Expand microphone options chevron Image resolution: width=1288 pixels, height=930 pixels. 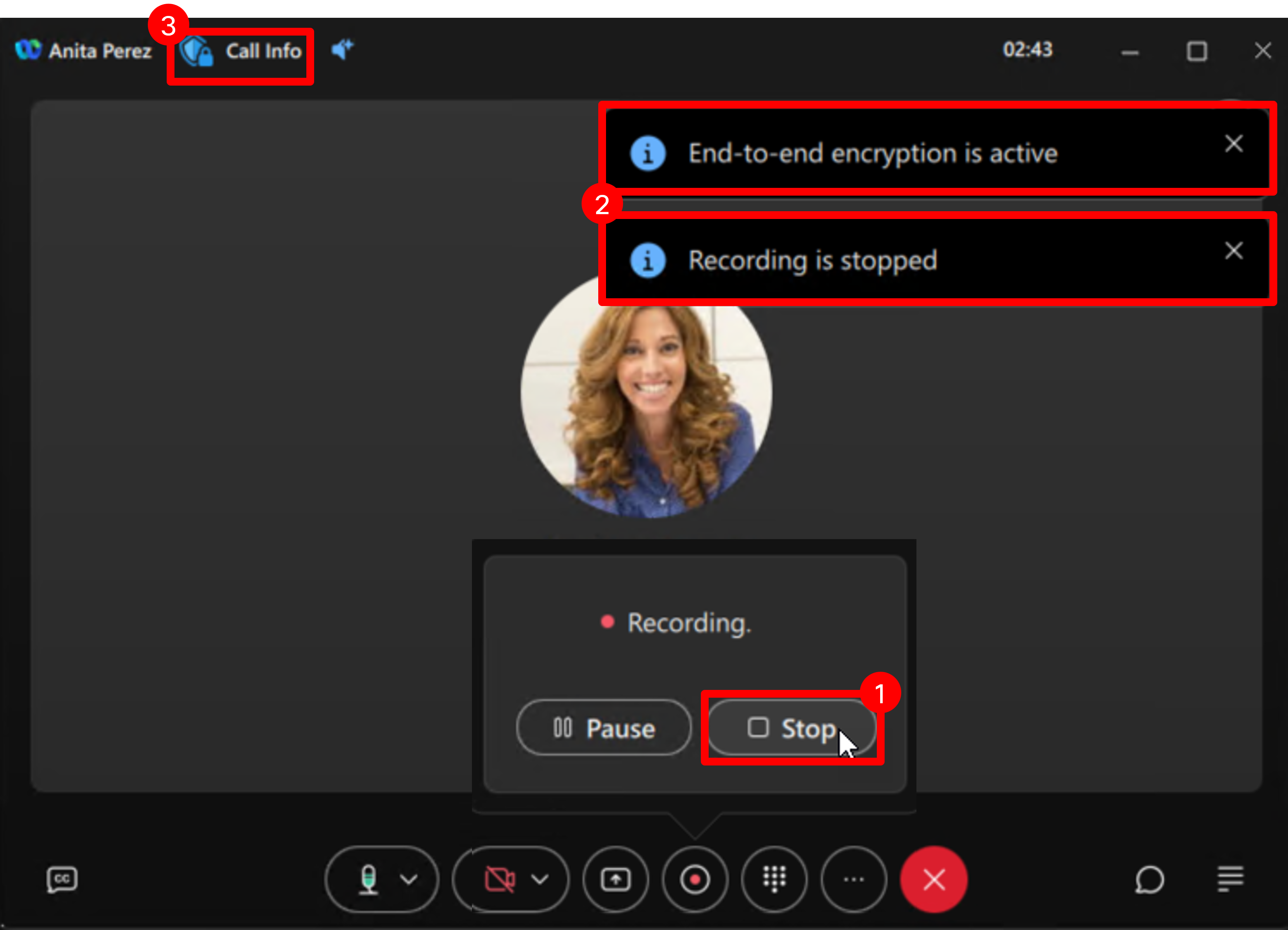pyautogui.click(x=409, y=879)
